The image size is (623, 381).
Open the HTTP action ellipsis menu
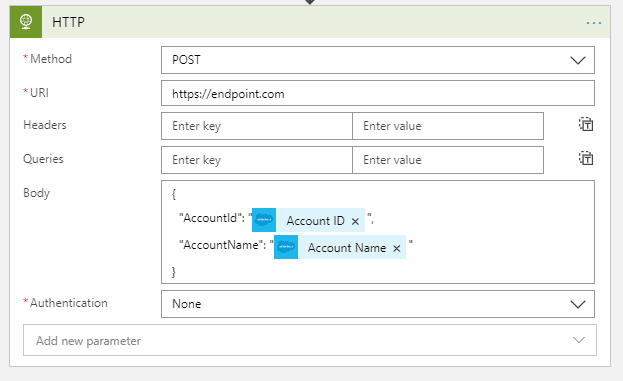pyautogui.click(x=594, y=23)
